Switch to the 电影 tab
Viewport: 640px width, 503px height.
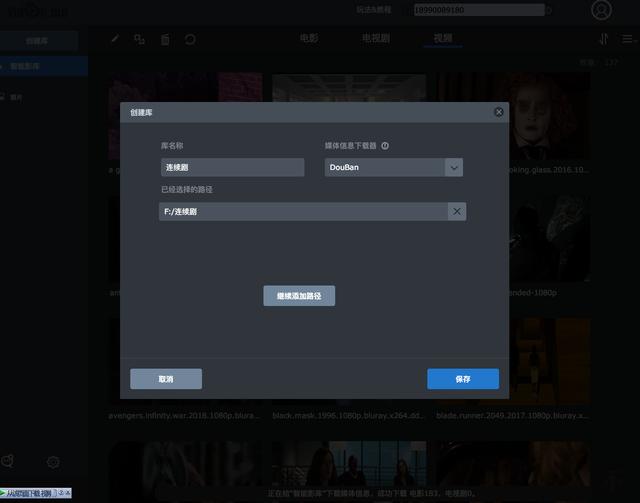click(x=309, y=38)
